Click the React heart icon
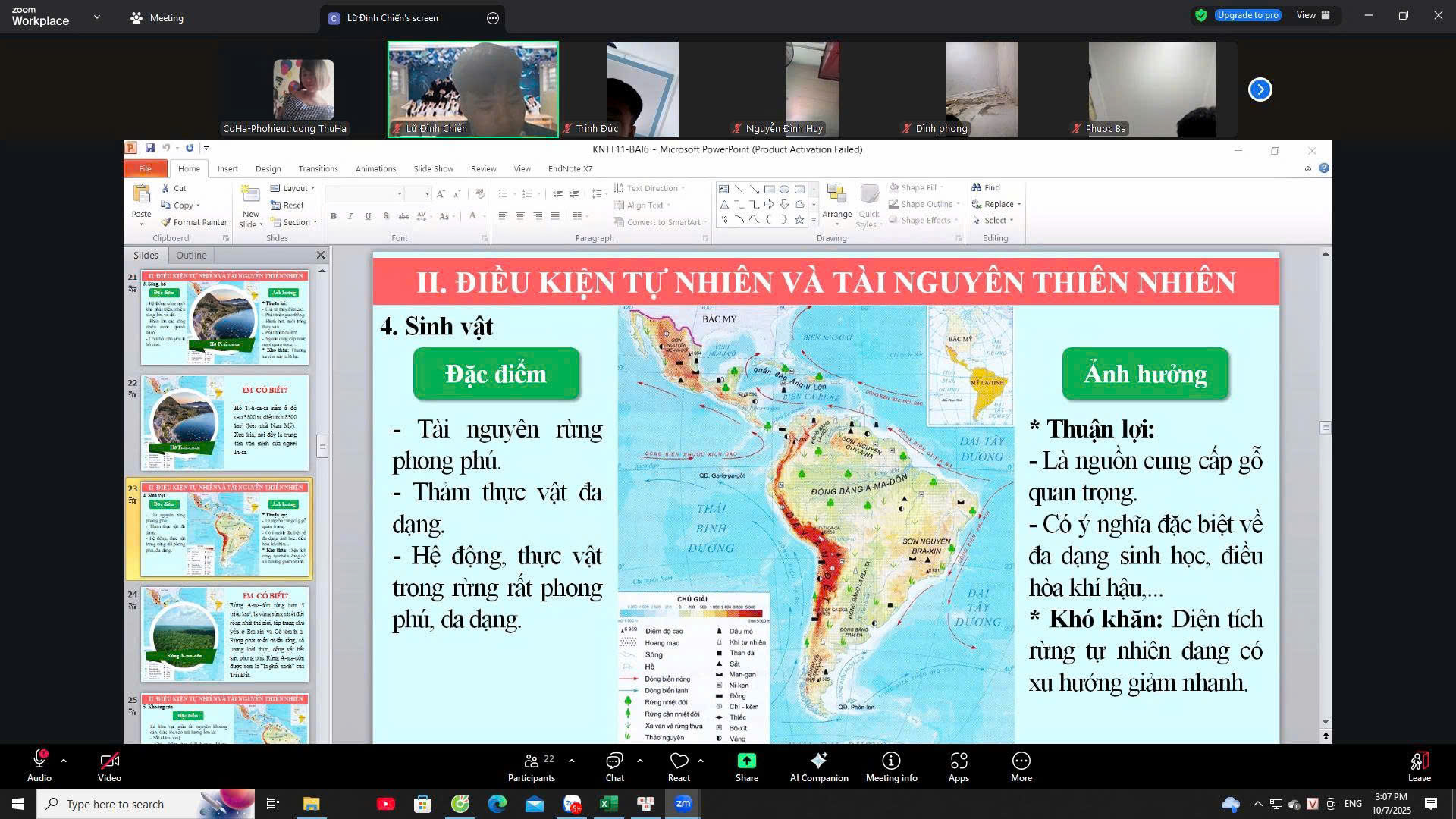This screenshot has width=1456, height=819. (679, 765)
